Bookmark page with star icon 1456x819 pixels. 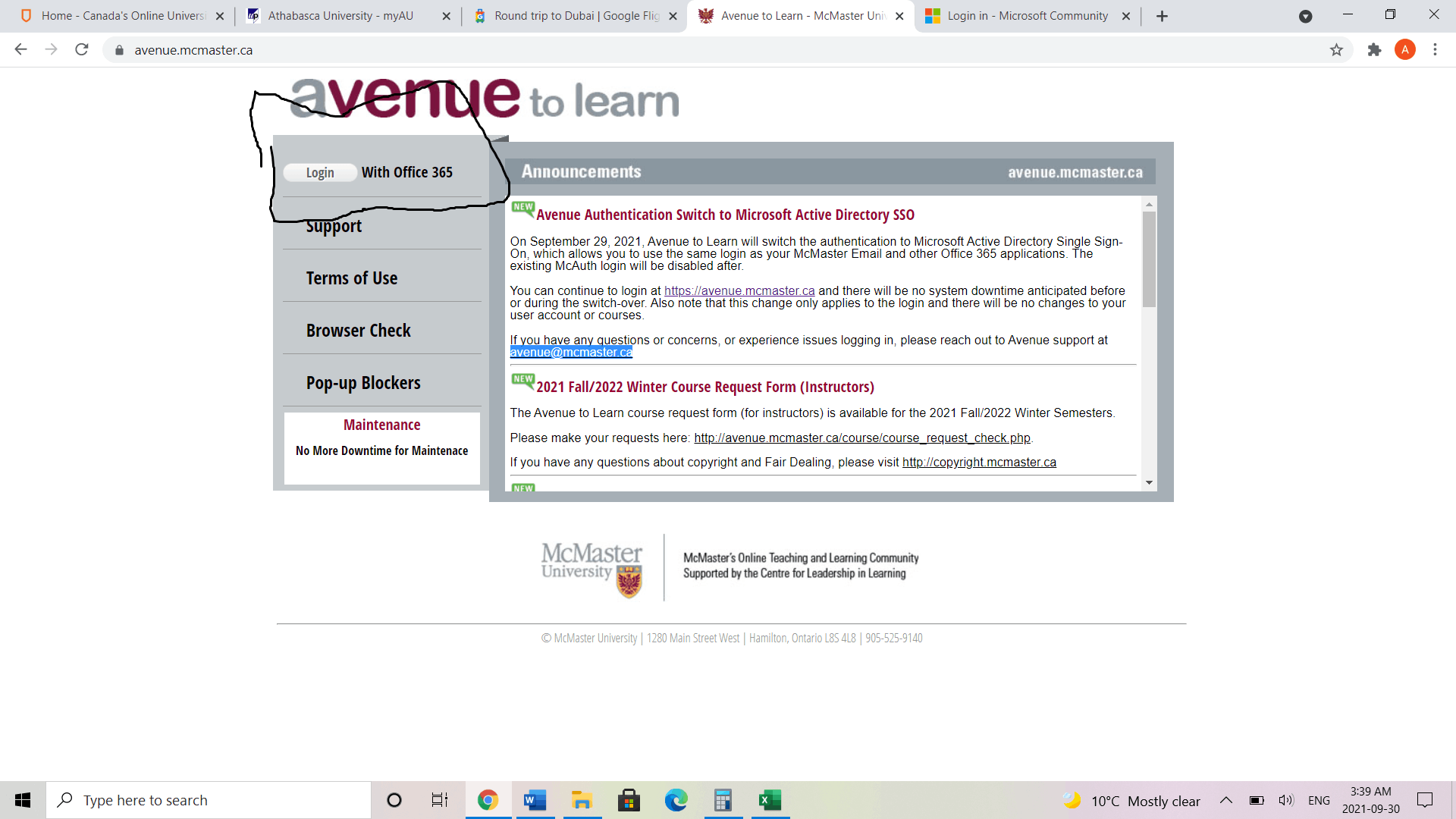(1336, 50)
